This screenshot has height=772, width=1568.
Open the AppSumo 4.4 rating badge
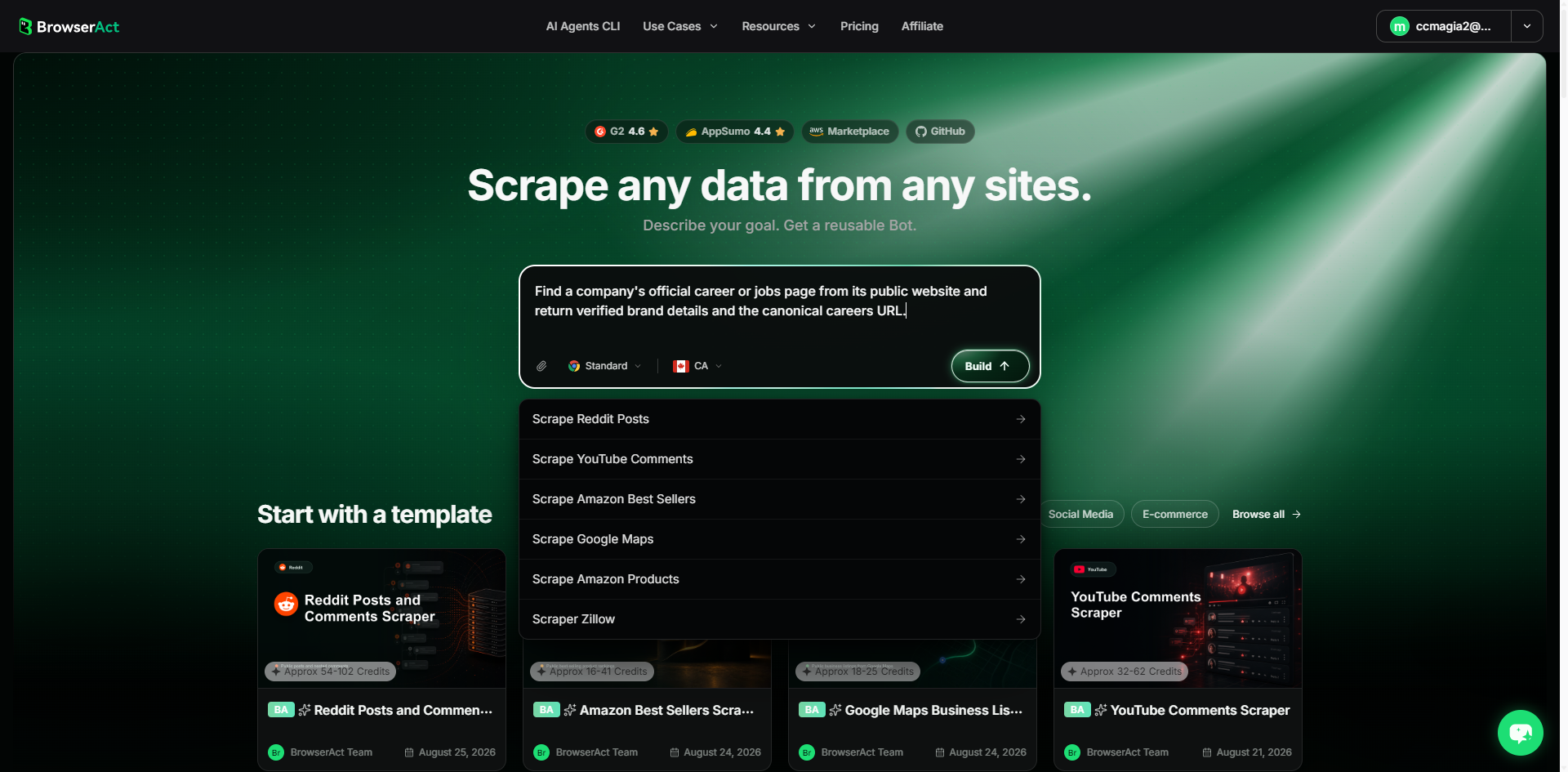[x=735, y=132]
